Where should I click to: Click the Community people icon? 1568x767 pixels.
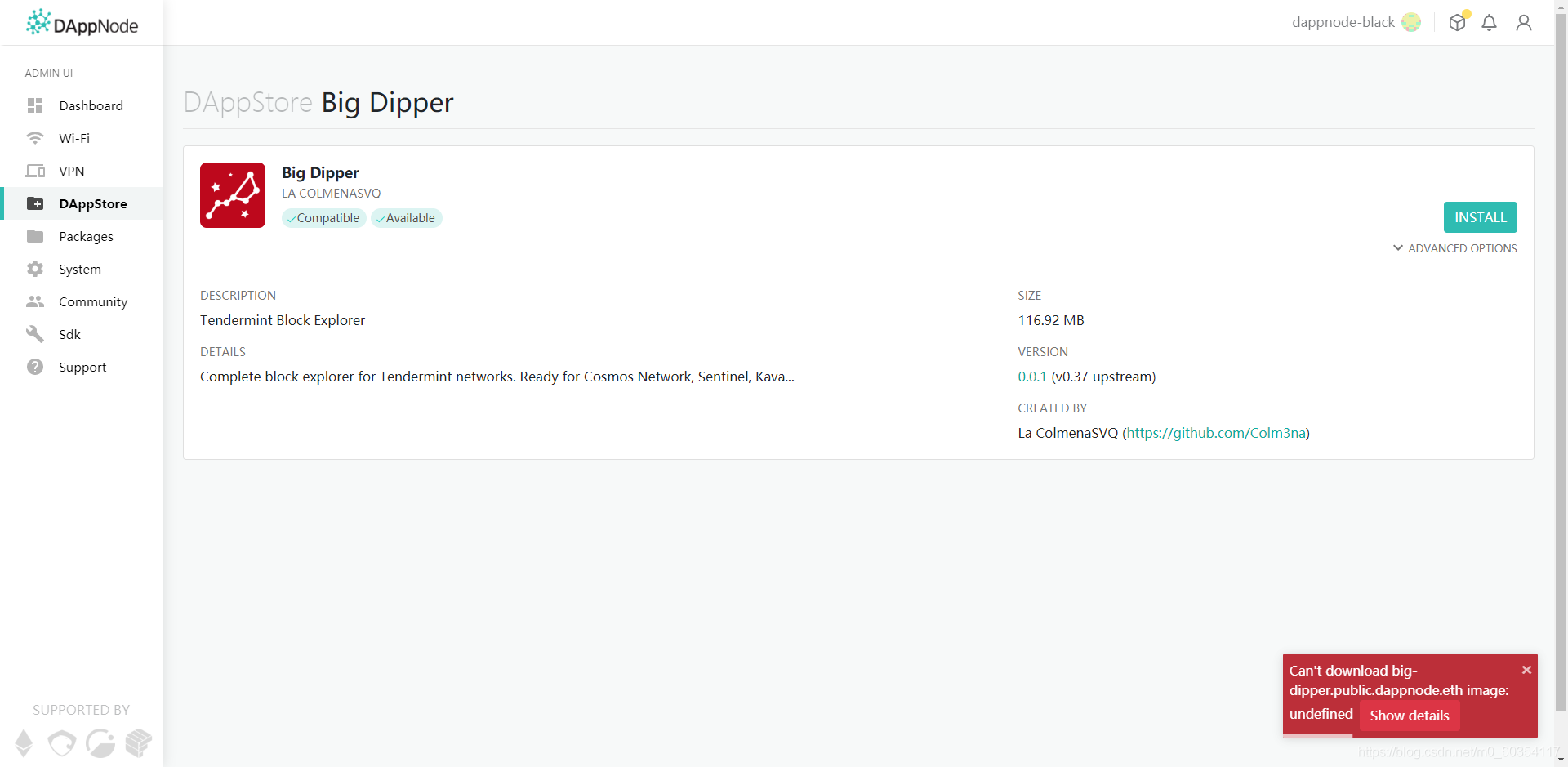35,301
